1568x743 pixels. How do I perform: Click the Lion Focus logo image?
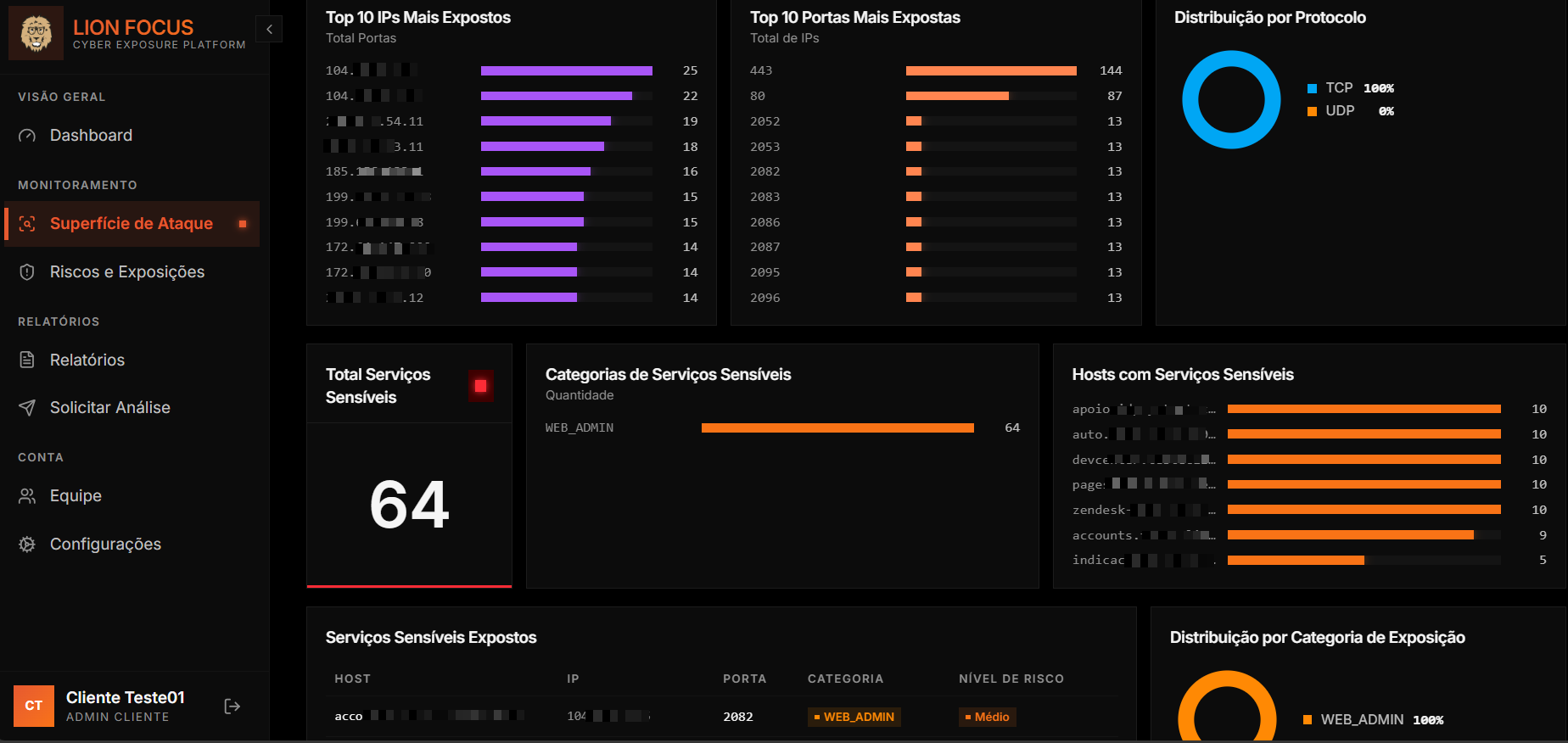click(36, 33)
